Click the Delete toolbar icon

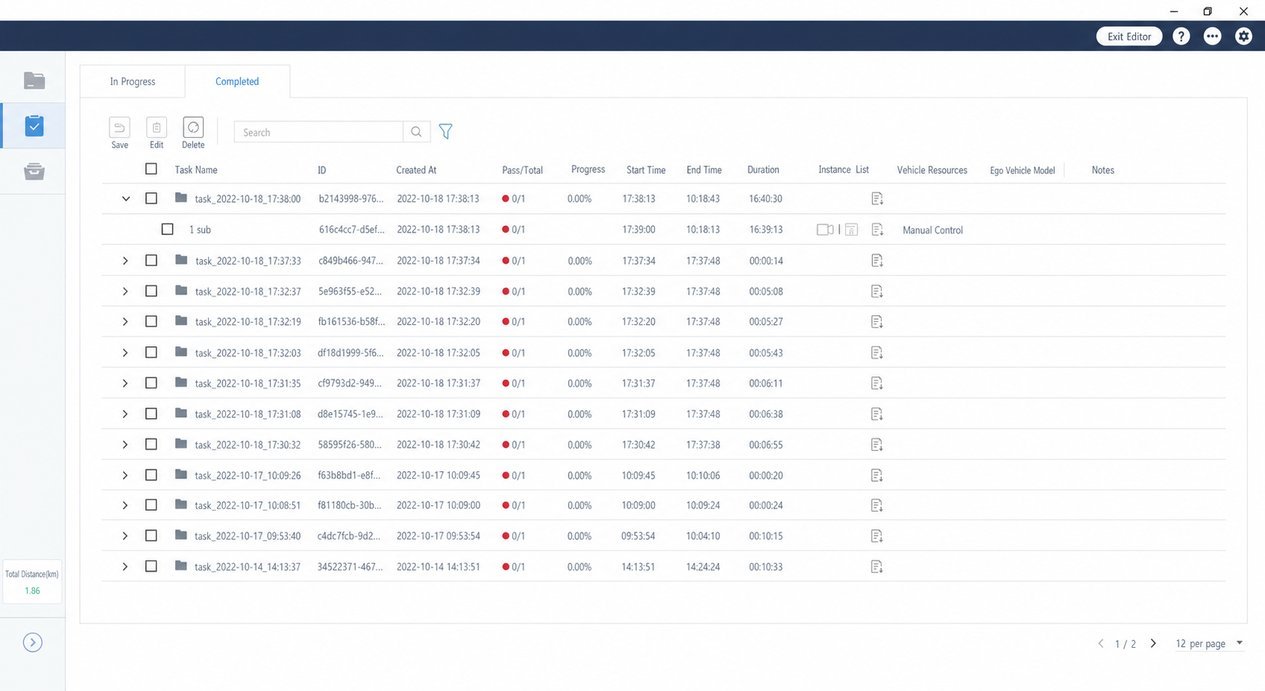(193, 127)
